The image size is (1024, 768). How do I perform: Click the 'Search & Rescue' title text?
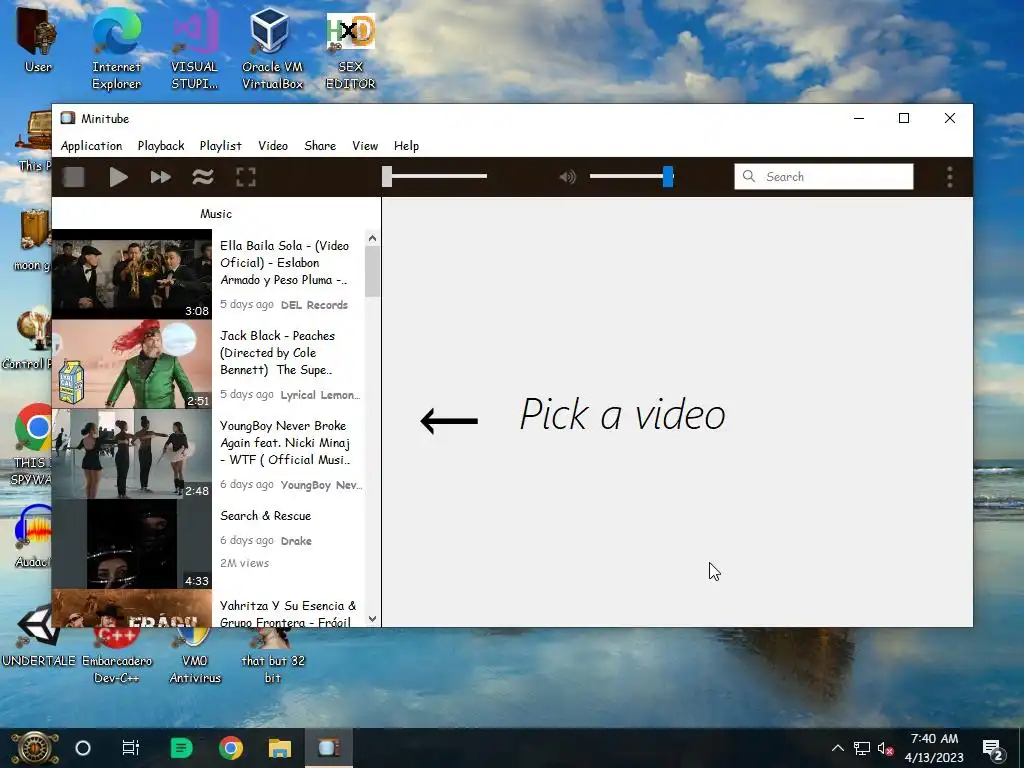pos(265,516)
